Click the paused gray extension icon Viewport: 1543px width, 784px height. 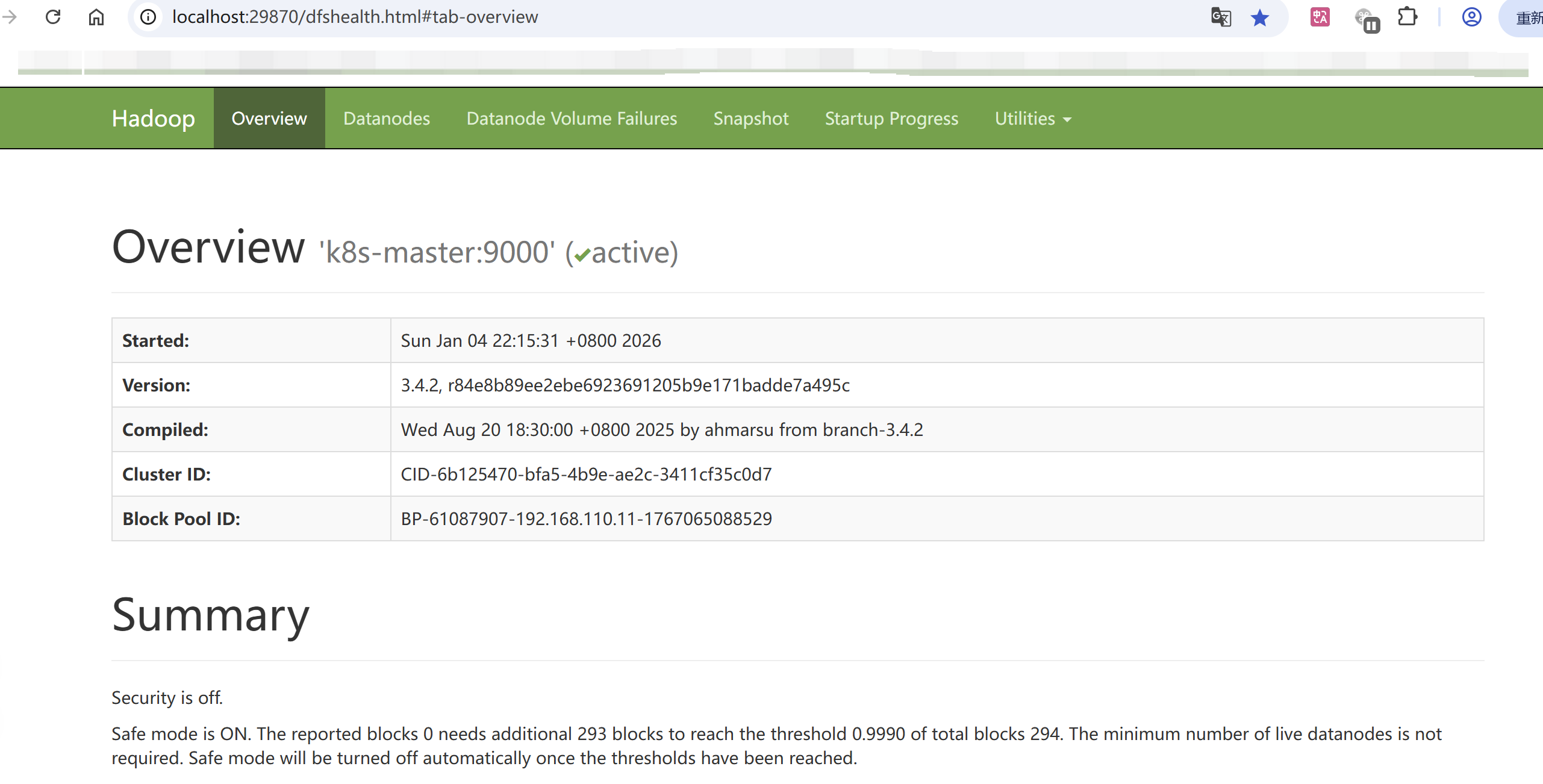point(1367,19)
